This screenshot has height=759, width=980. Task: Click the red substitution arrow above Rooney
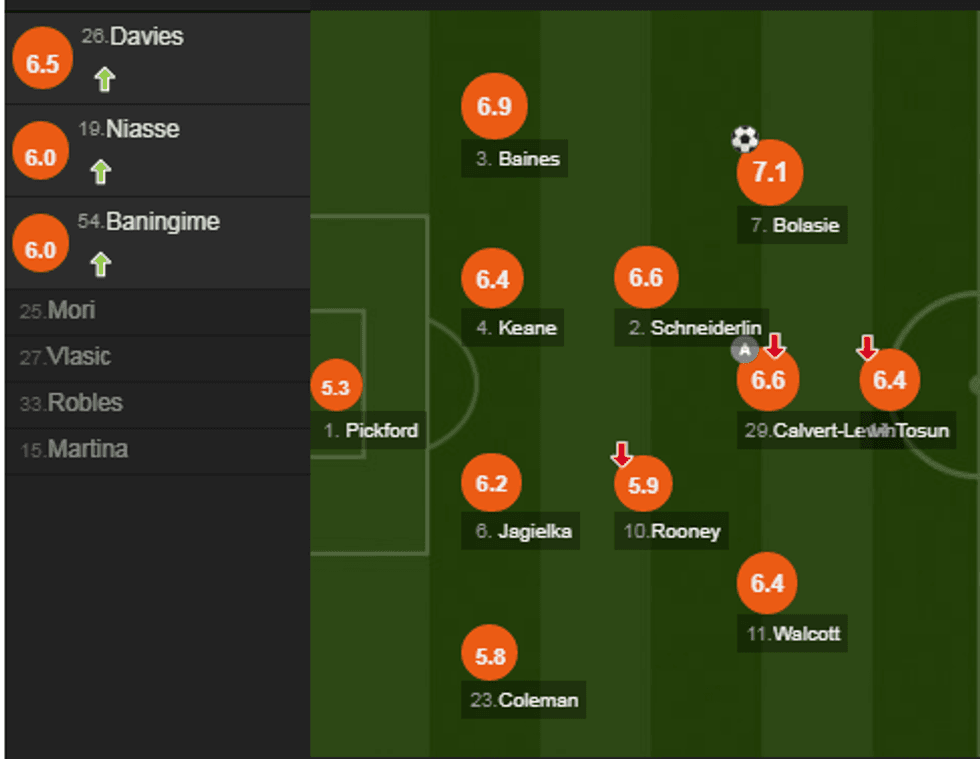(621, 456)
